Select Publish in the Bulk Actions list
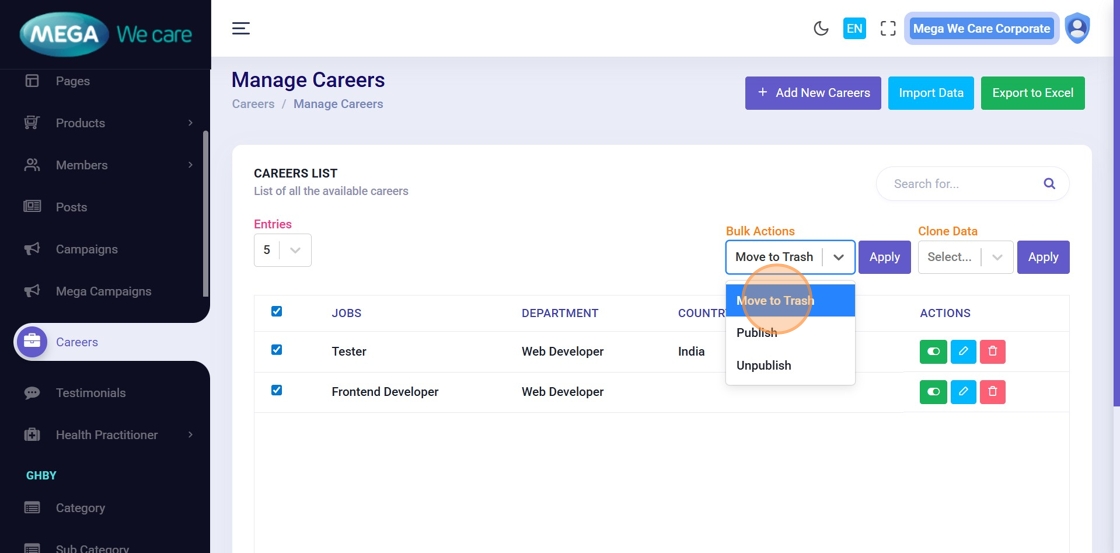The height and width of the screenshot is (553, 1120). (757, 333)
